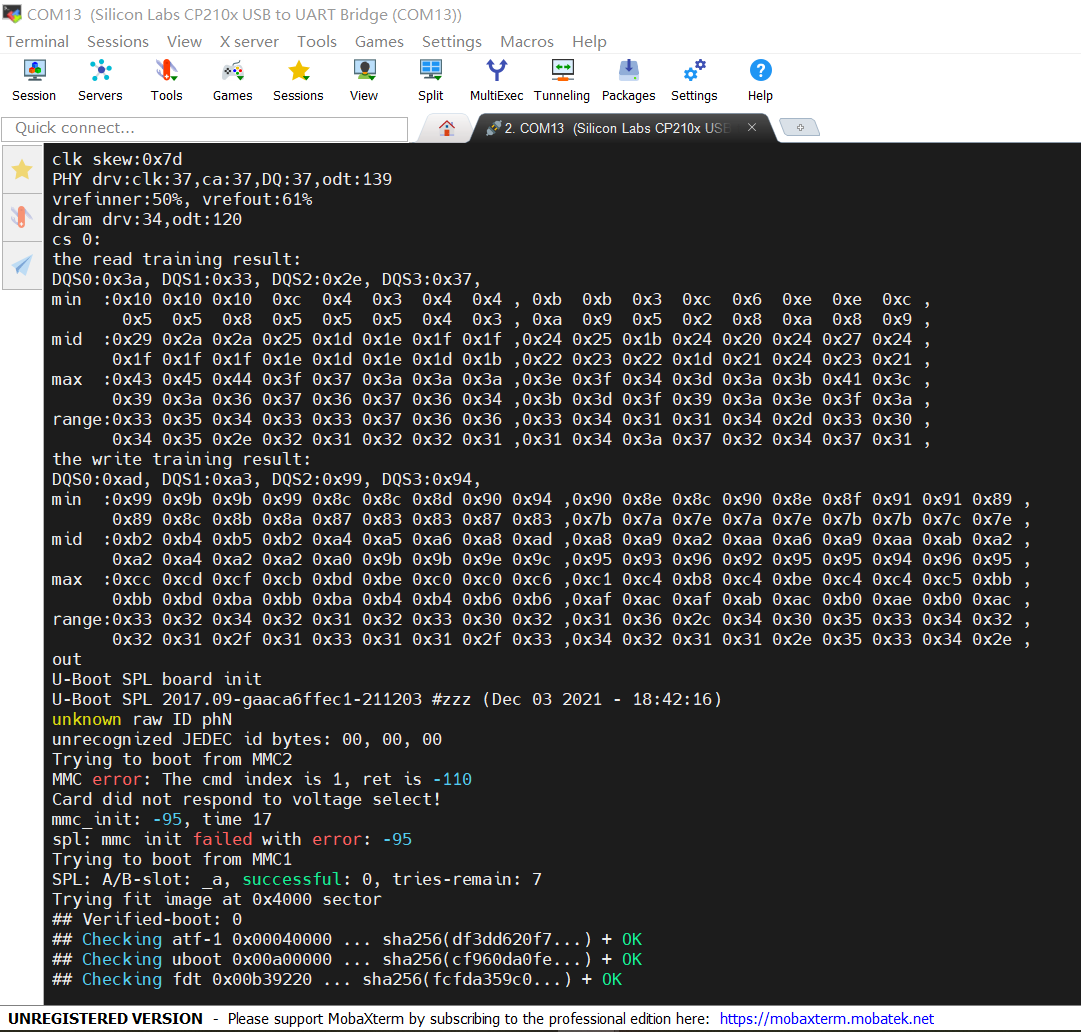The width and height of the screenshot is (1081, 1032).
Task: Close the COM13 session tab
Action: pos(752,128)
